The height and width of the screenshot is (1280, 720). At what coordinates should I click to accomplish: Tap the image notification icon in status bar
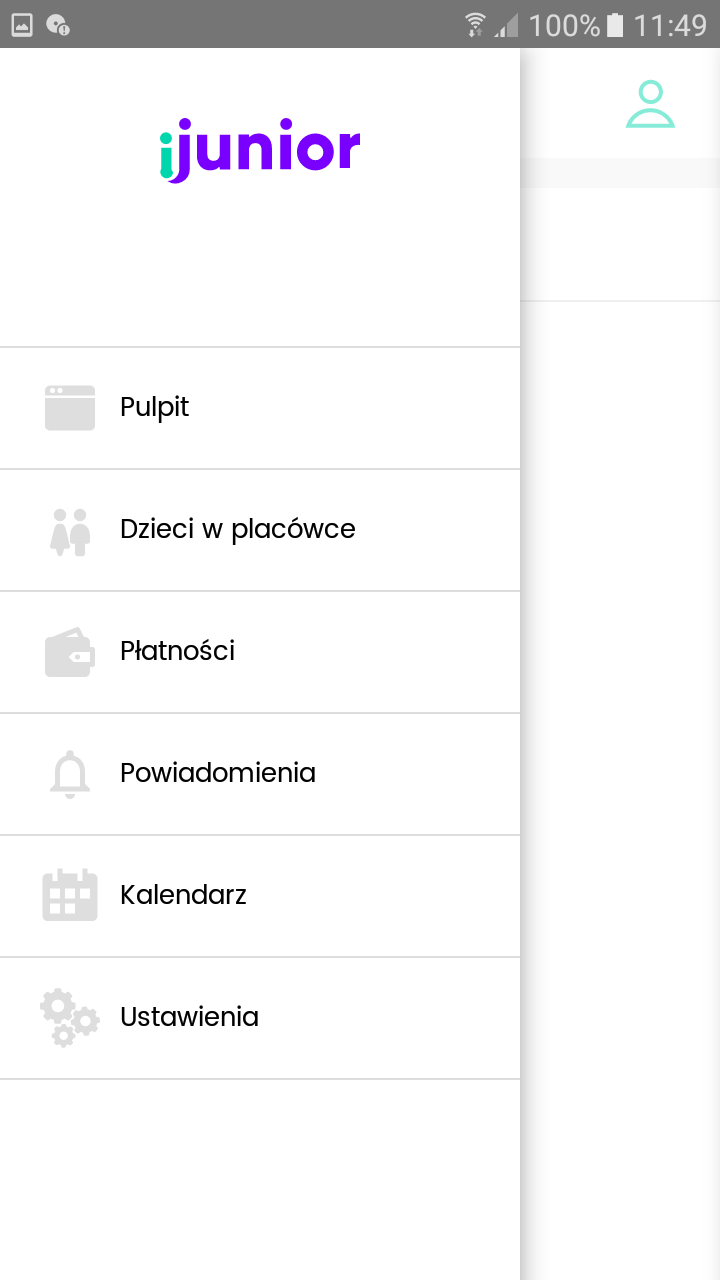coord(22,25)
